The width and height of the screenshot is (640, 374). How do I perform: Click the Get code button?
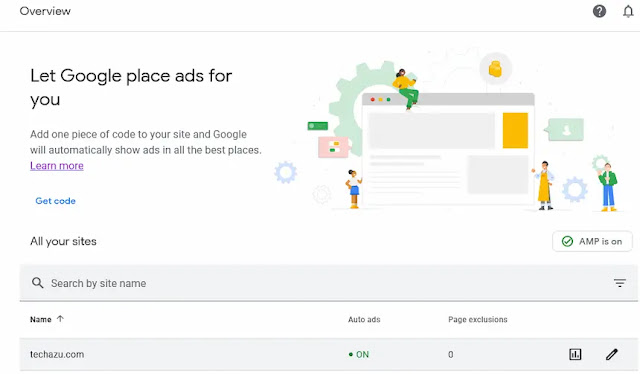[x=56, y=201]
